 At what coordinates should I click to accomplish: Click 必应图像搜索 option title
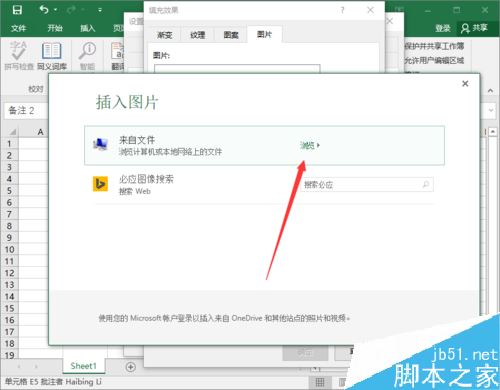[146, 179]
